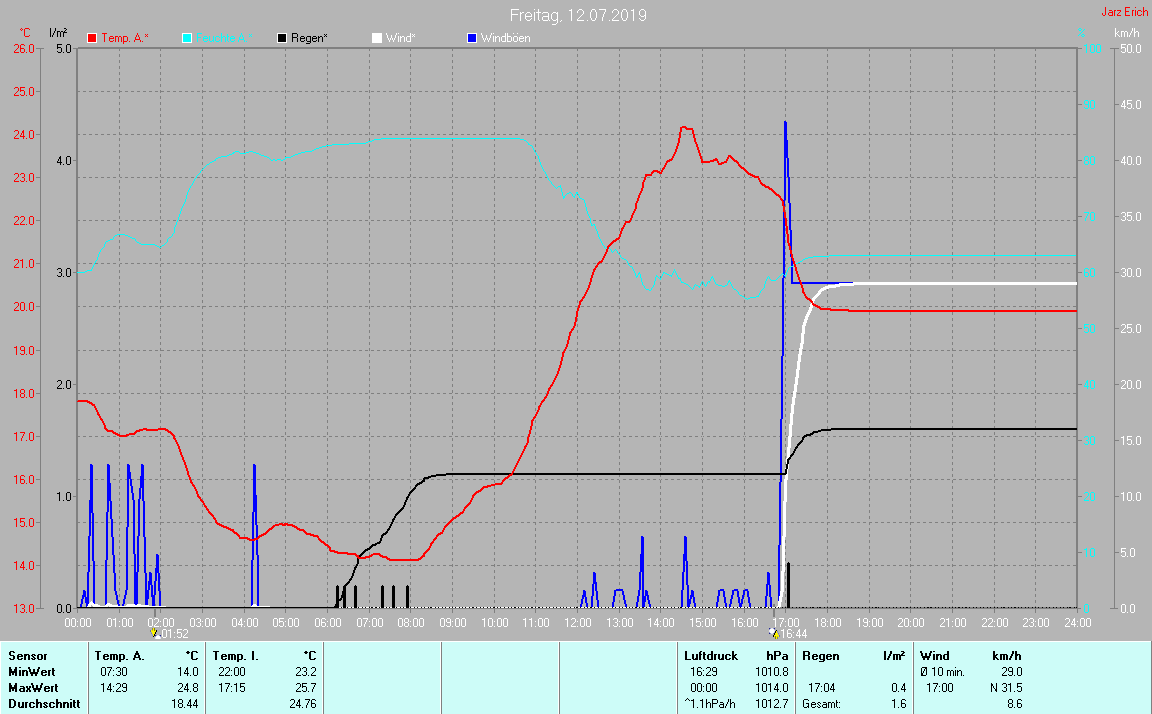Click the Jarz Erich author label

click(1124, 12)
